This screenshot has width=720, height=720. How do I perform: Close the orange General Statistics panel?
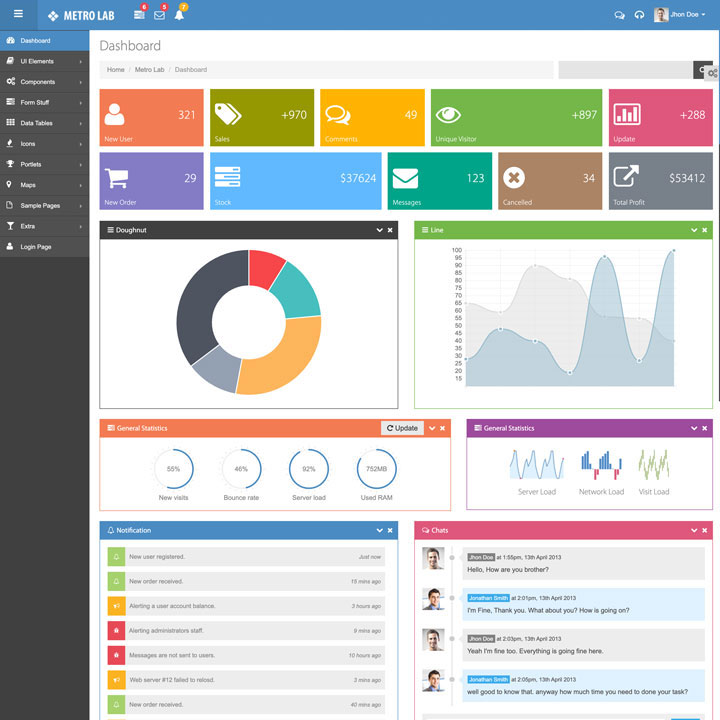tap(442, 428)
